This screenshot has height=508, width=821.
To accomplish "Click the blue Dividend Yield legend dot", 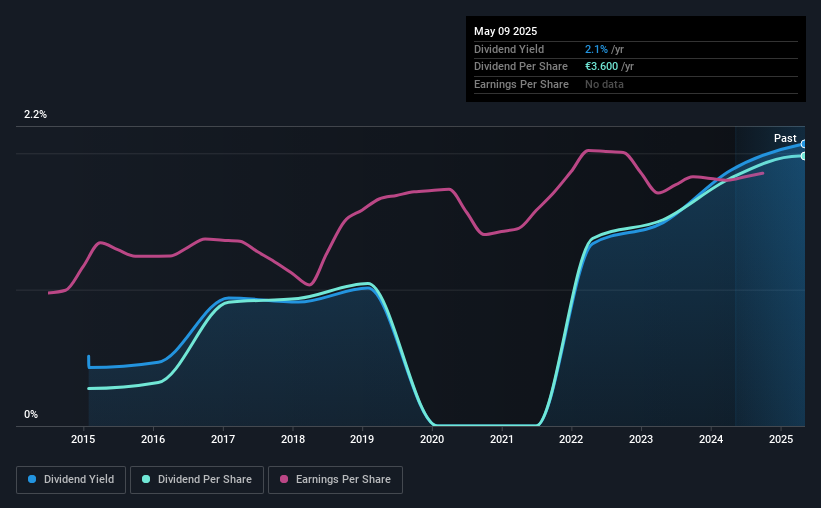I will 32,479.
